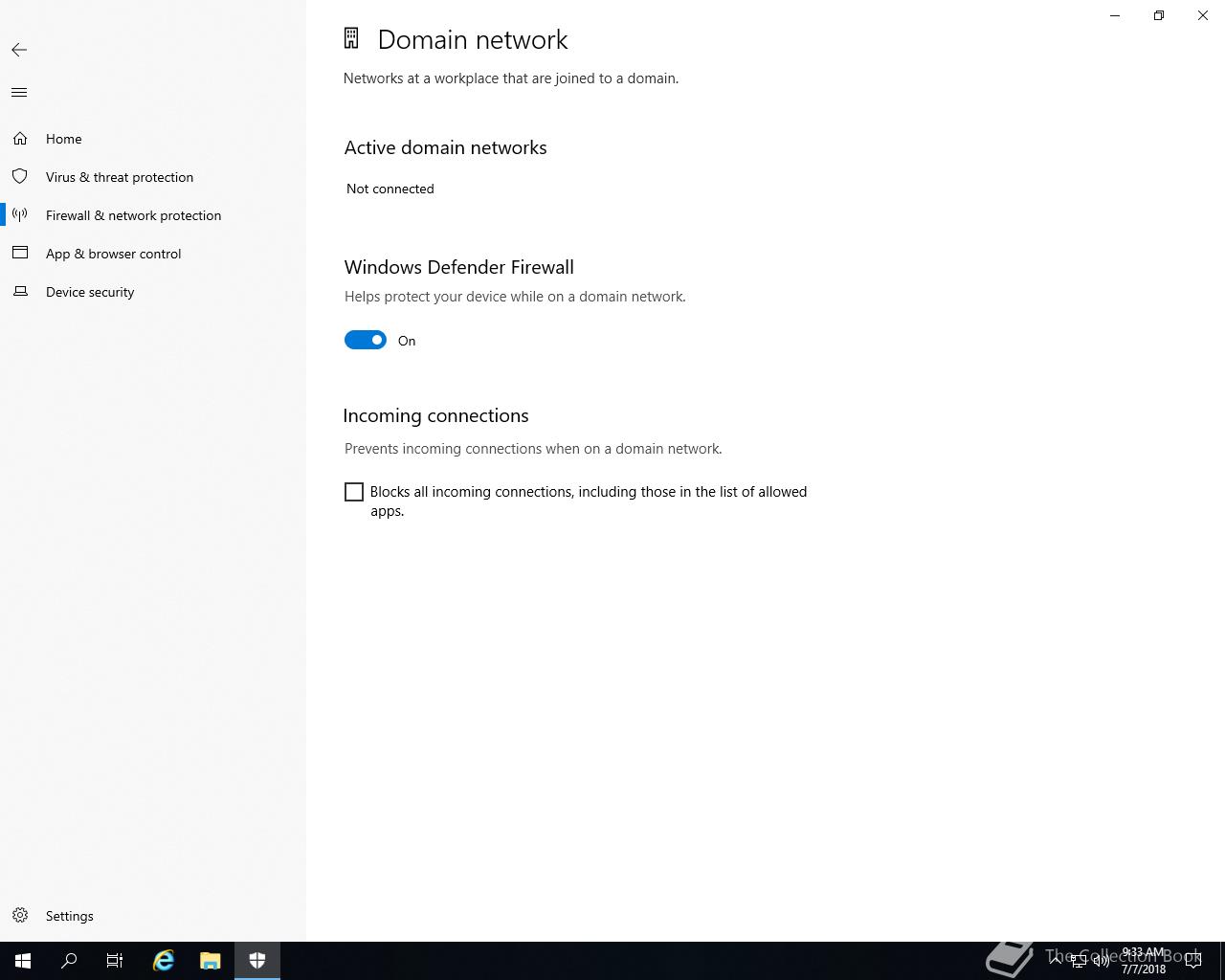
Task: Show hidden system tray icons
Action: coord(1057,961)
